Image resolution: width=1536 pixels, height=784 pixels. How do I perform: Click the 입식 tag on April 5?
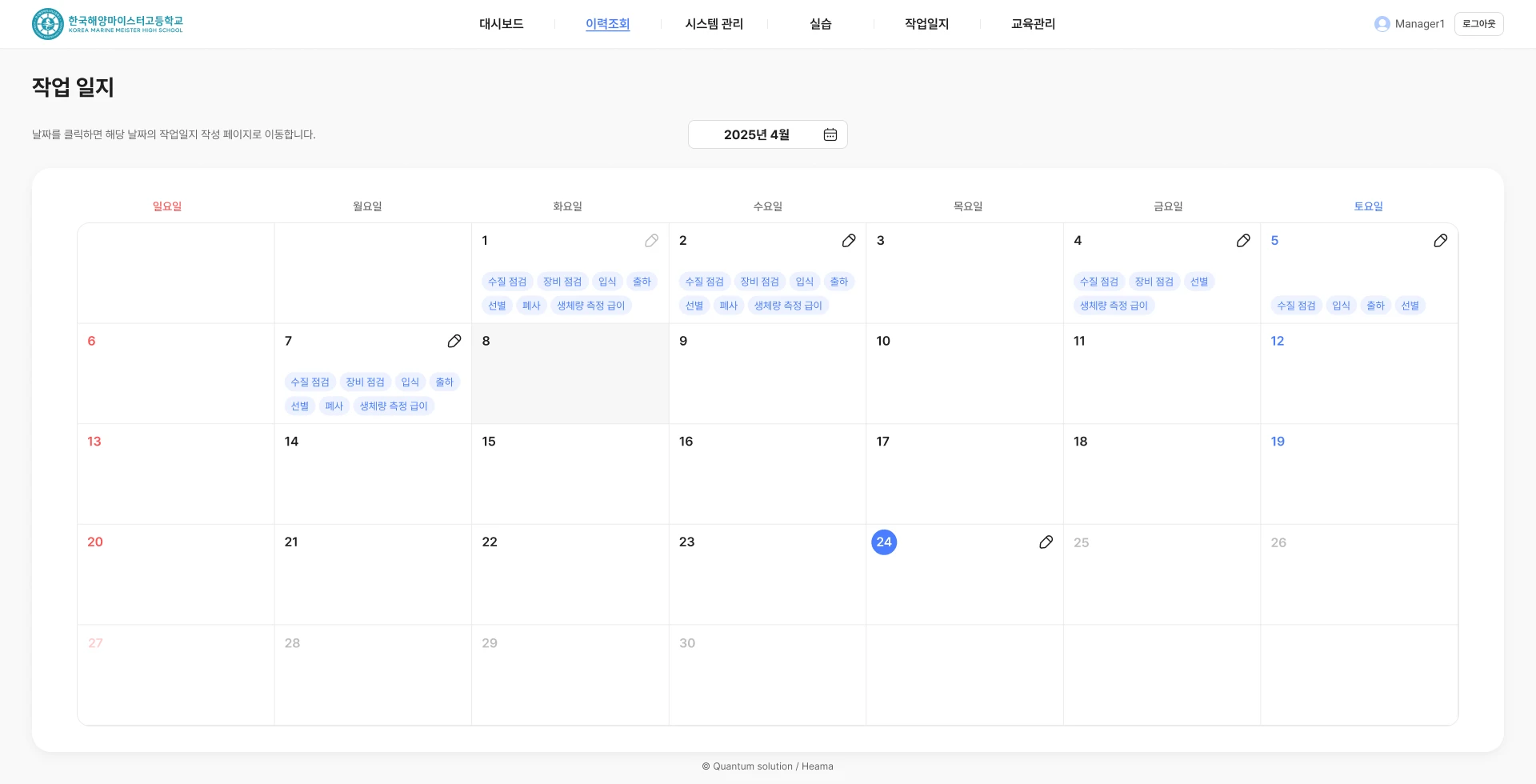[x=1342, y=306]
